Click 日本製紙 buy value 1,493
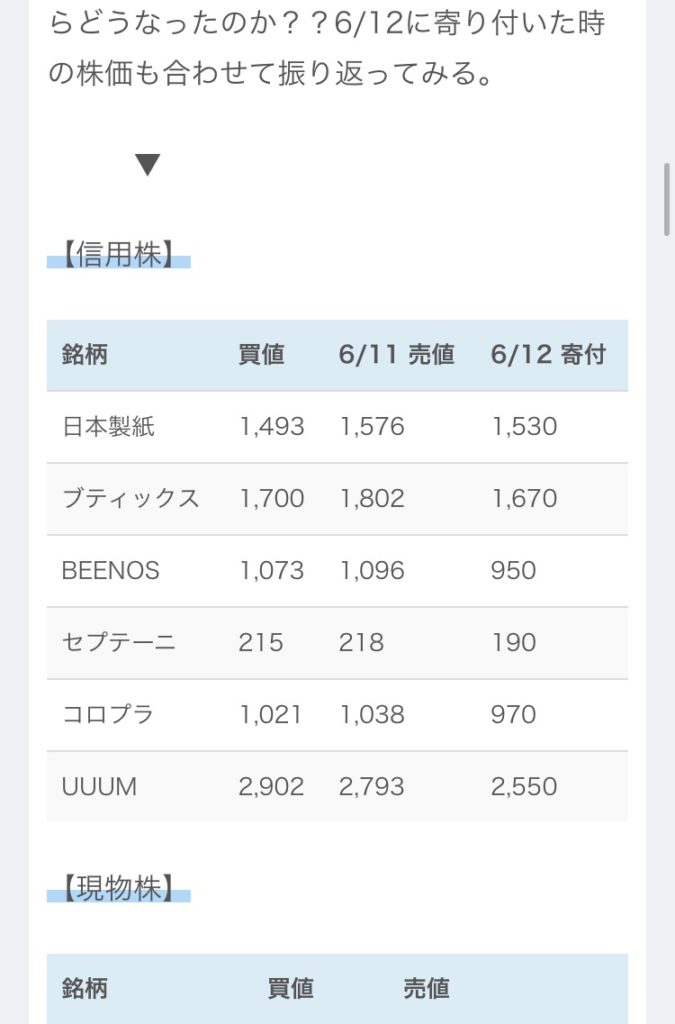Image resolution: width=675 pixels, height=1024 pixels. pyautogui.click(x=272, y=427)
